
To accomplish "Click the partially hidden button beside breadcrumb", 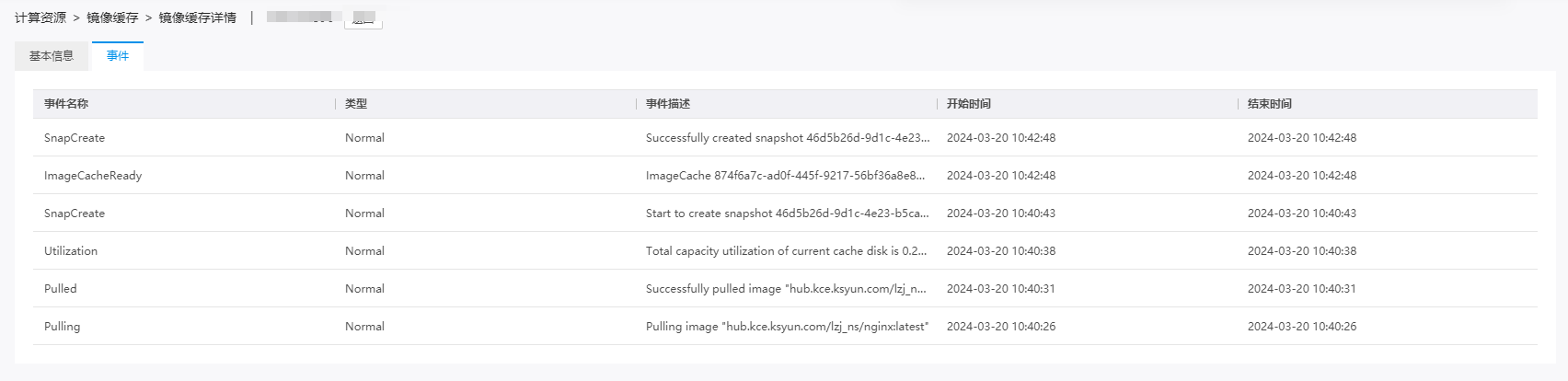I will click(363, 21).
